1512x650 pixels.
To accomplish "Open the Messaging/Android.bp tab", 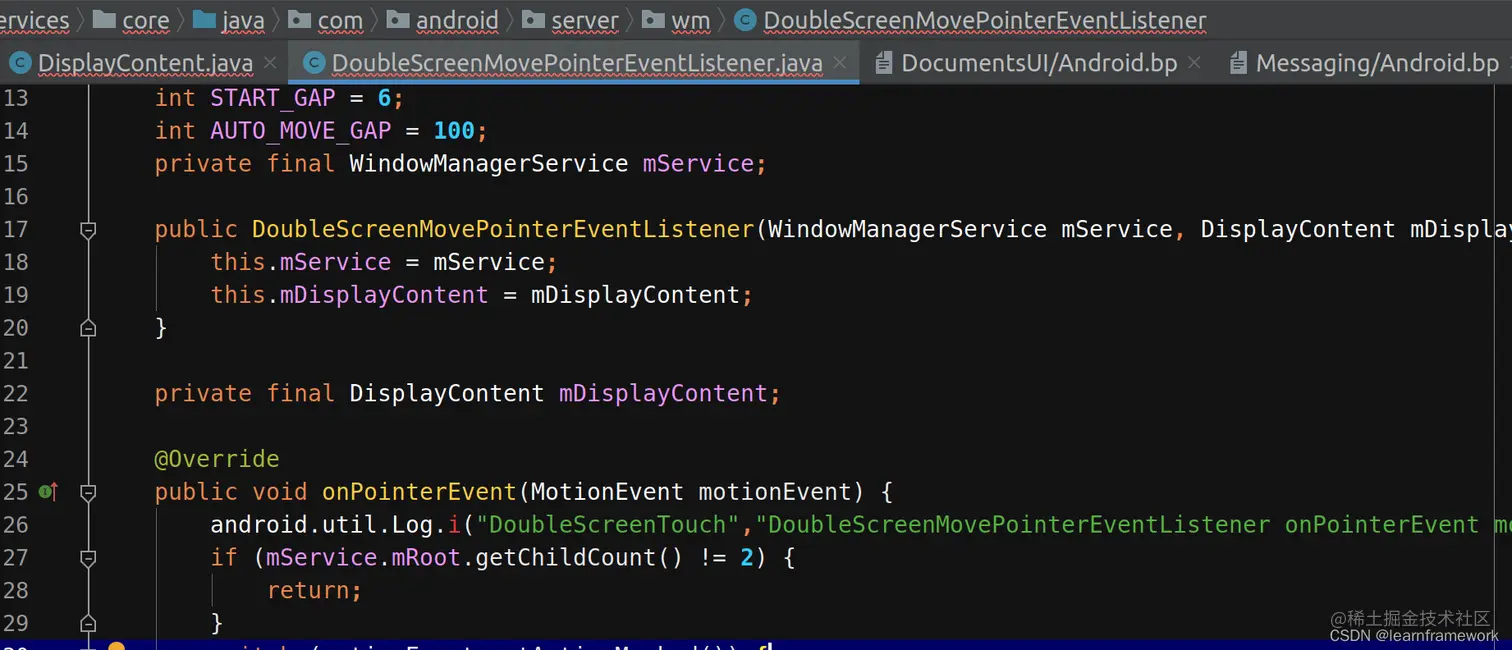I will pyautogui.click(x=1377, y=63).
